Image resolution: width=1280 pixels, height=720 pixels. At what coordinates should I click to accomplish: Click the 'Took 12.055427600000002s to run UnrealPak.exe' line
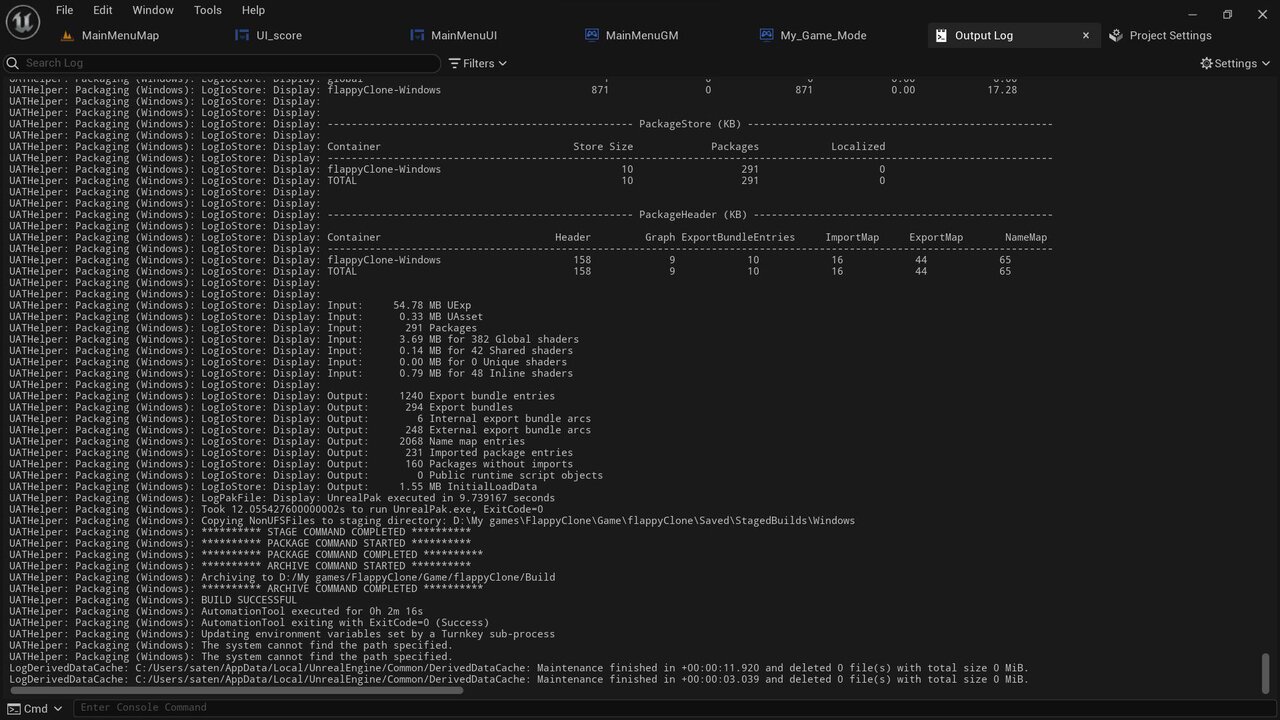click(x=276, y=509)
